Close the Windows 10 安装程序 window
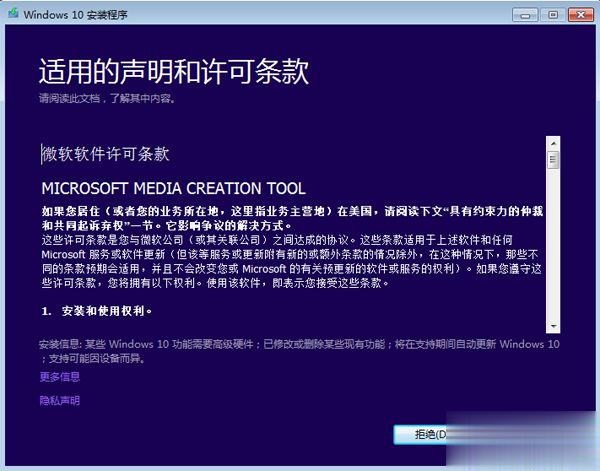The width and height of the screenshot is (600, 471). pos(581,15)
